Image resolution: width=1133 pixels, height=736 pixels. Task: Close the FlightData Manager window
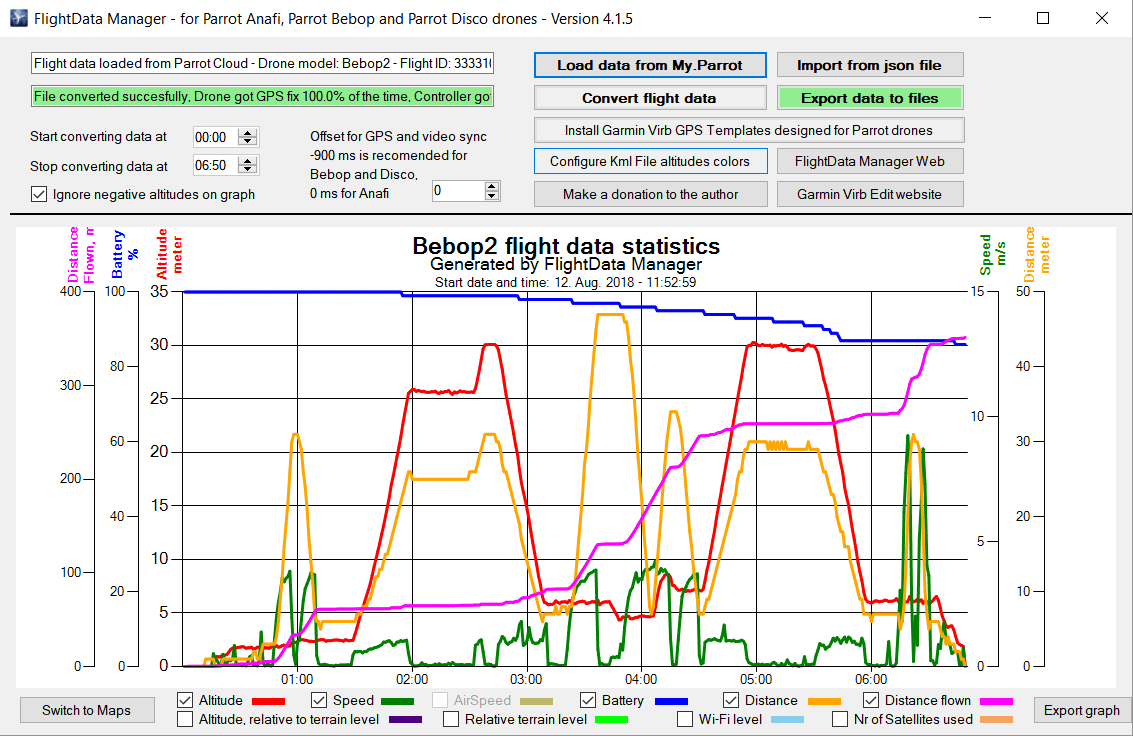1101,18
